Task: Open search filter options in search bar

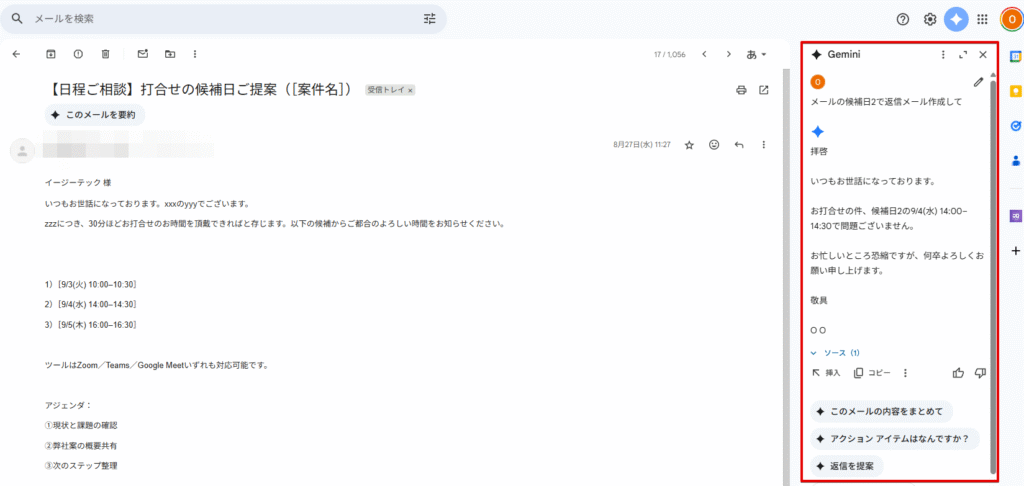Action: tap(430, 19)
